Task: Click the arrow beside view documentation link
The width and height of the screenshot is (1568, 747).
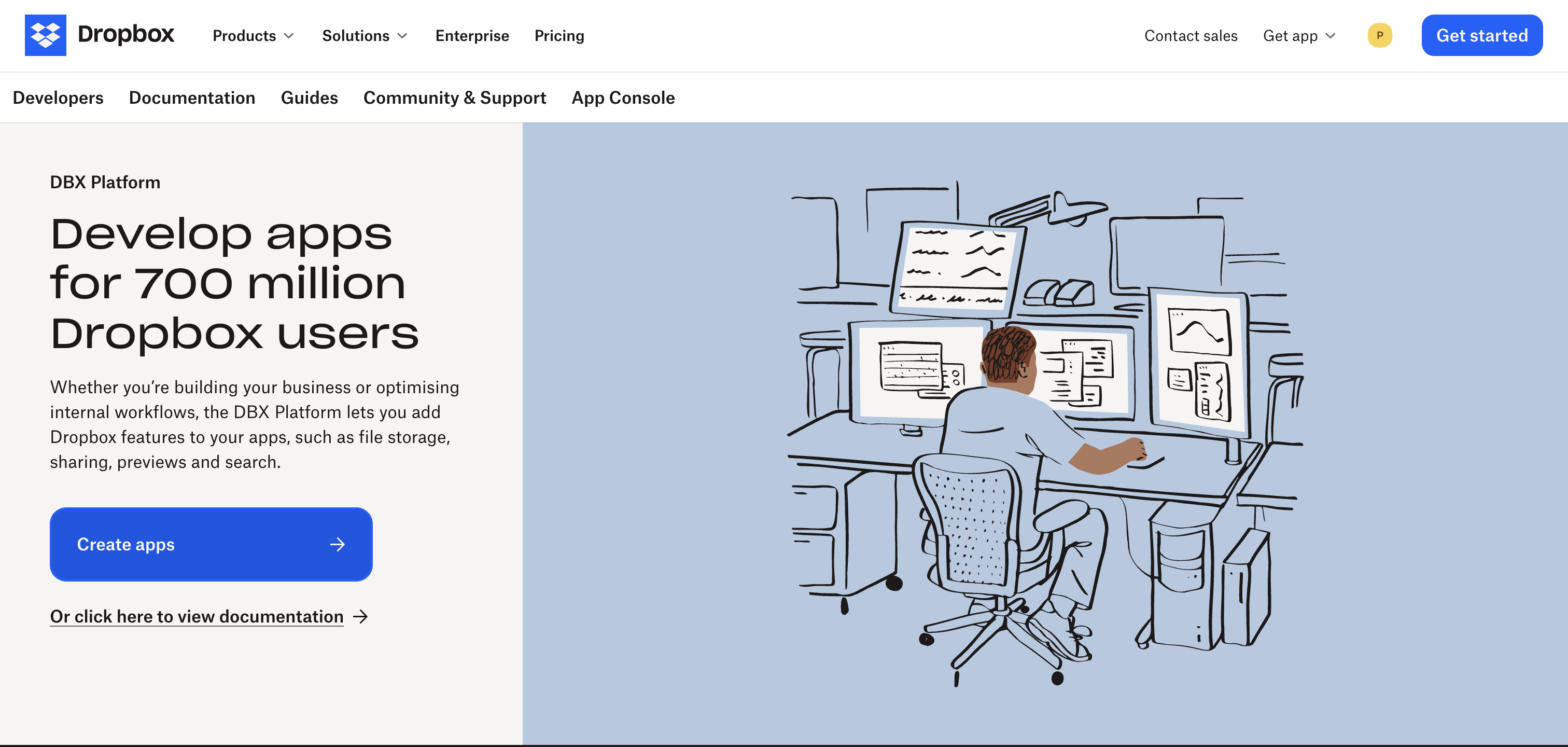Action: click(361, 617)
